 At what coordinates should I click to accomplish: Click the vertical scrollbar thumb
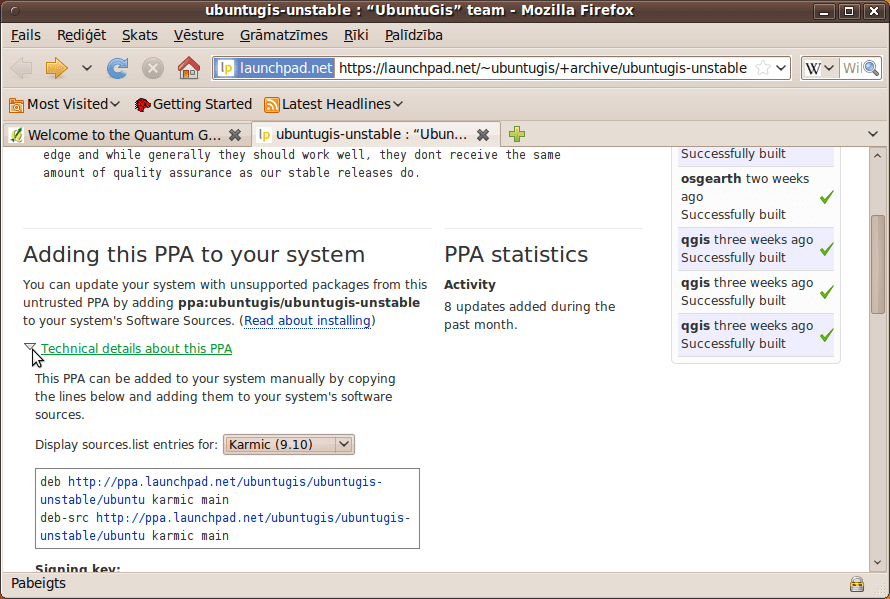pos(878,264)
